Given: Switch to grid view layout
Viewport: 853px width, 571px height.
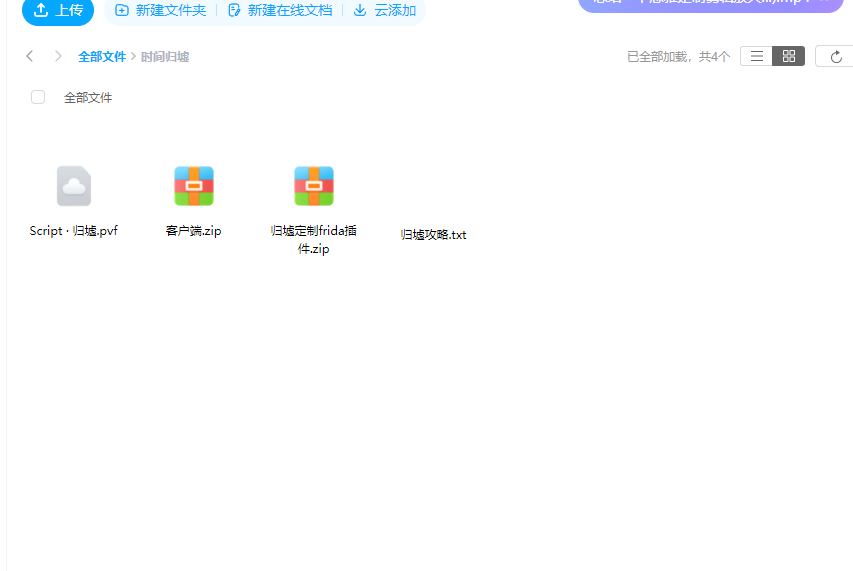Looking at the screenshot, I should 789,56.
